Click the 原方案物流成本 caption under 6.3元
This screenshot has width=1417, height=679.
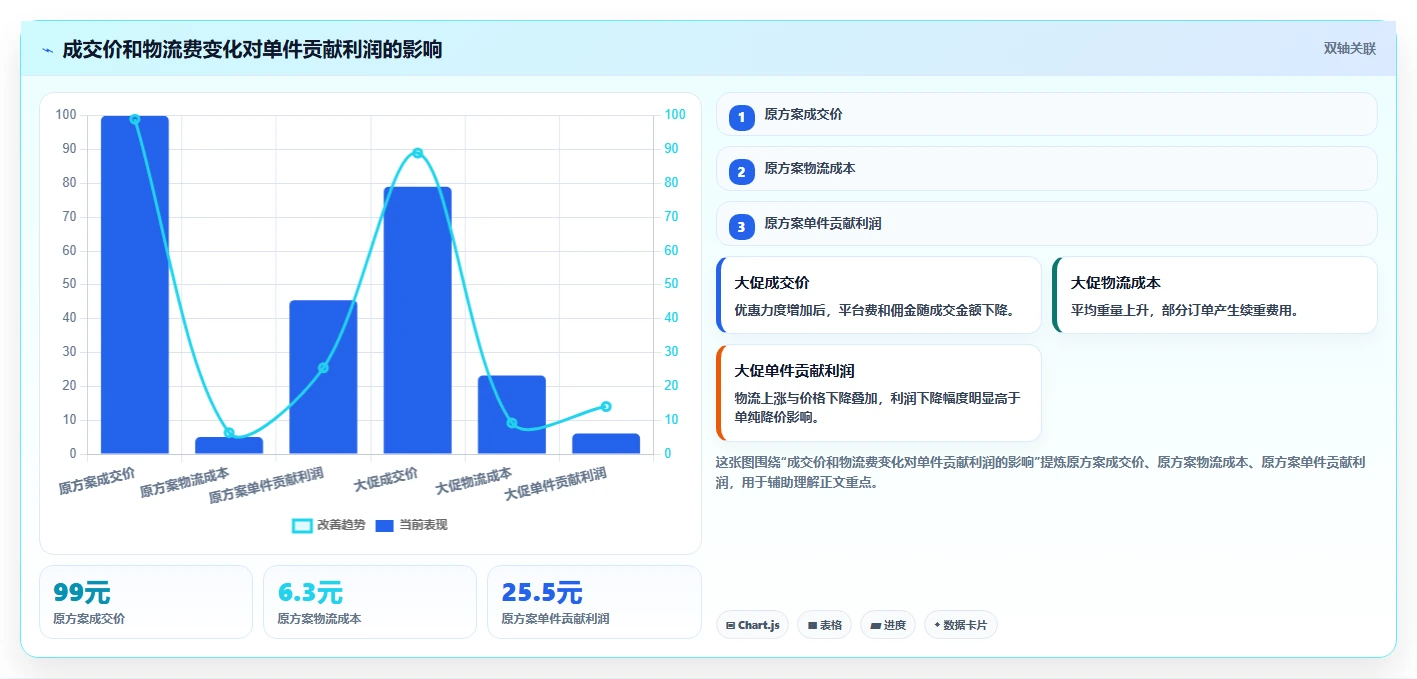pos(319,619)
